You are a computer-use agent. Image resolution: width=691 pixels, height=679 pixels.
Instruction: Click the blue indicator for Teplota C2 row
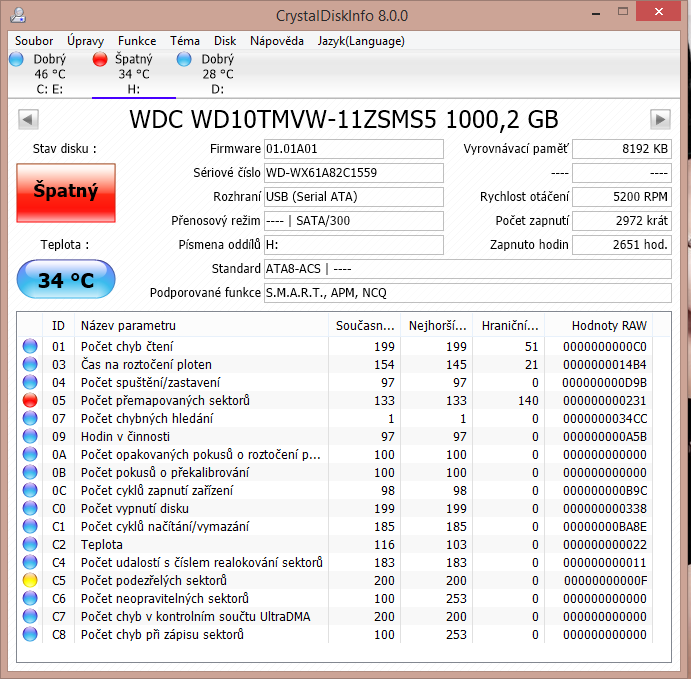[30, 544]
